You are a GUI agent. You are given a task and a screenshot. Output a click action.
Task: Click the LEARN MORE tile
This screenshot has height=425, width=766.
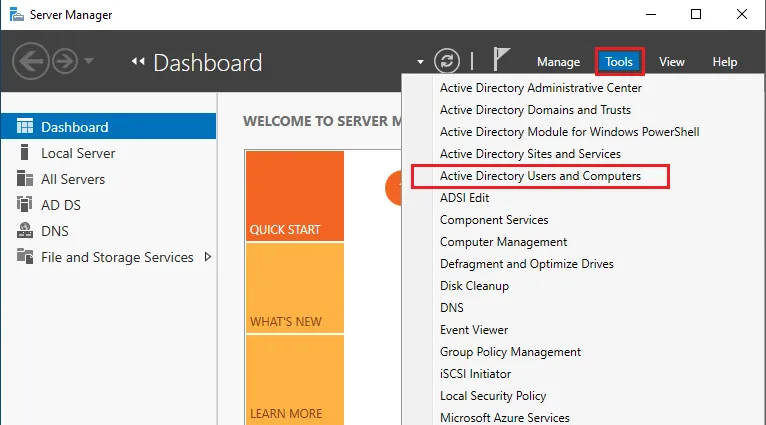(x=295, y=380)
